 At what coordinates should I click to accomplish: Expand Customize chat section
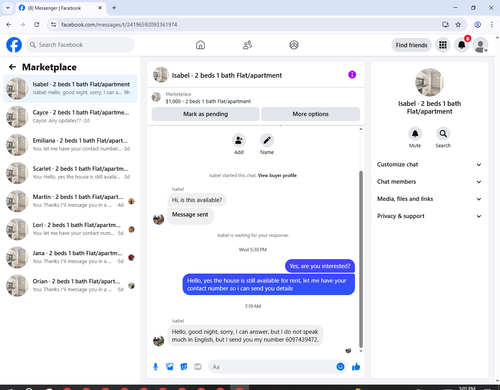click(429, 165)
